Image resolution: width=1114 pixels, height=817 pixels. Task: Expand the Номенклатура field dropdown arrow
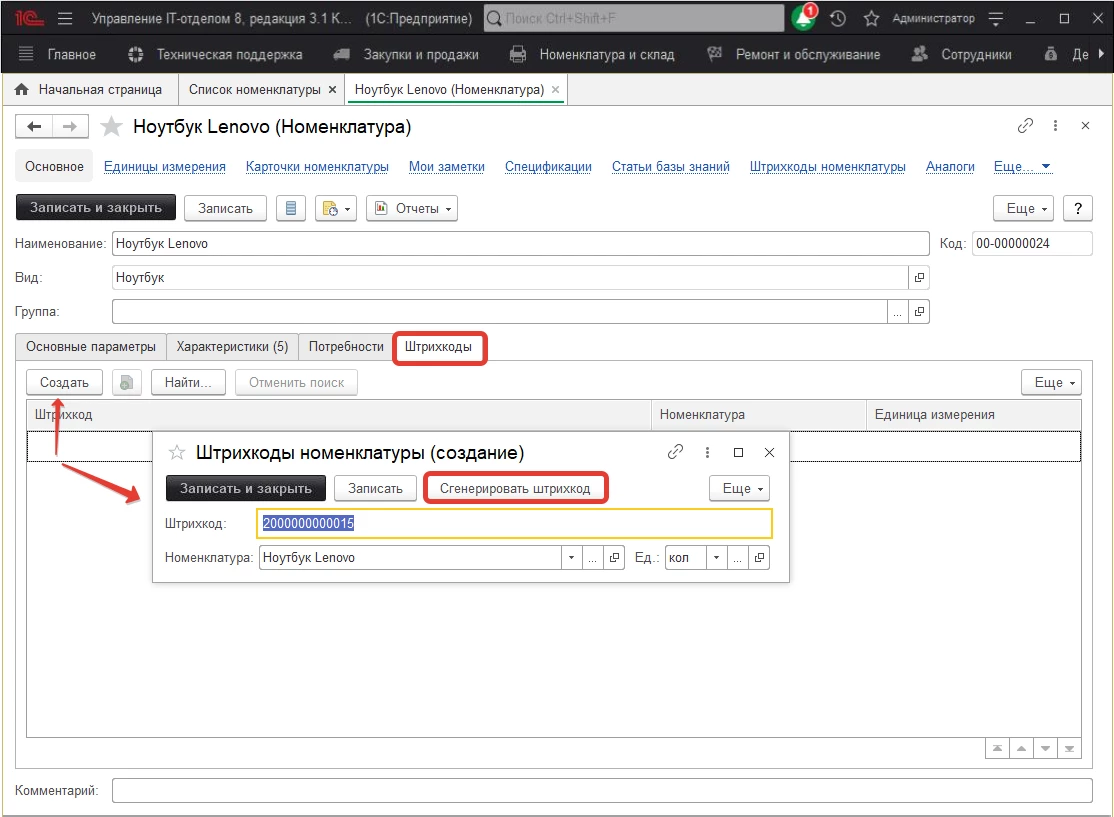pyautogui.click(x=570, y=557)
